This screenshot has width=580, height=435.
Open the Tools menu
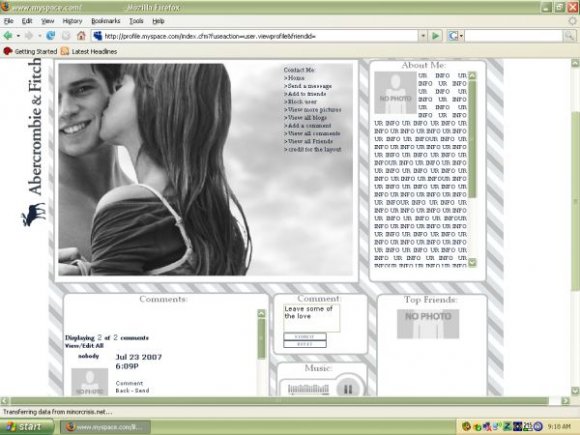pyautogui.click(x=136, y=21)
